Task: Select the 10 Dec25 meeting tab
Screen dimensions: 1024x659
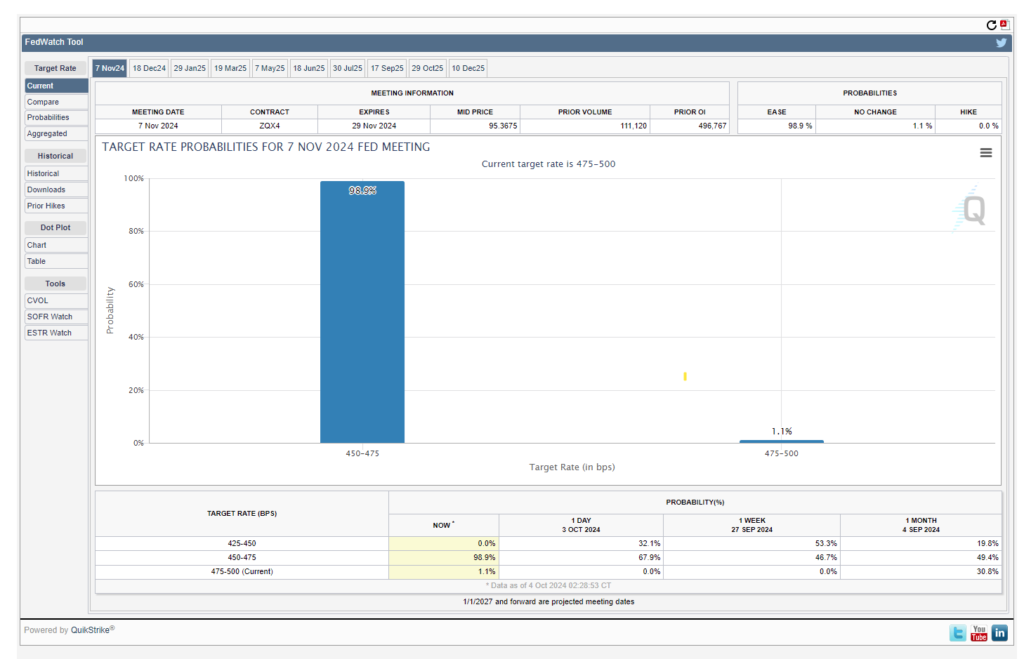Action: pyautogui.click(x=468, y=68)
